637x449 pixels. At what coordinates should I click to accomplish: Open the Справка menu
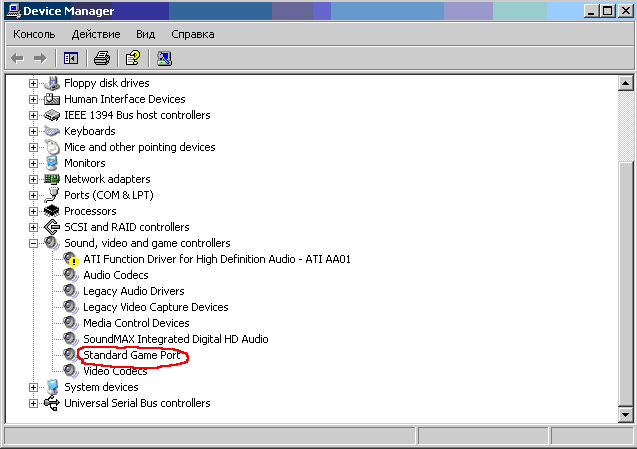(x=192, y=34)
